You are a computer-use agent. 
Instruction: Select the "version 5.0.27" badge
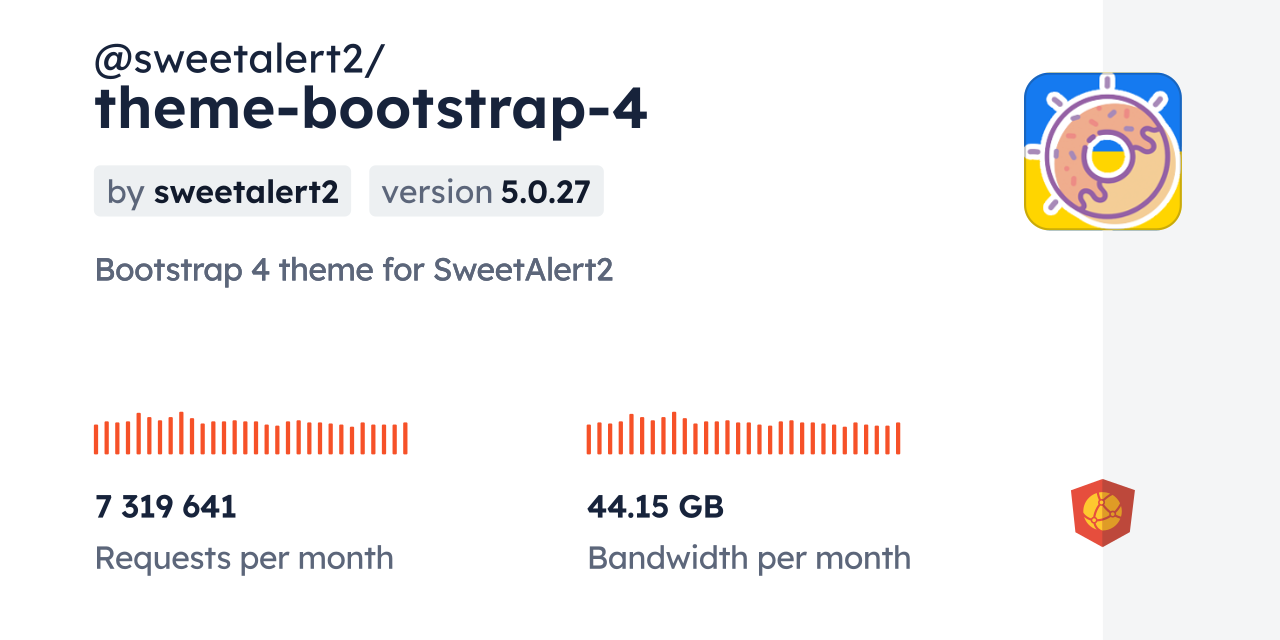pyautogui.click(x=486, y=192)
